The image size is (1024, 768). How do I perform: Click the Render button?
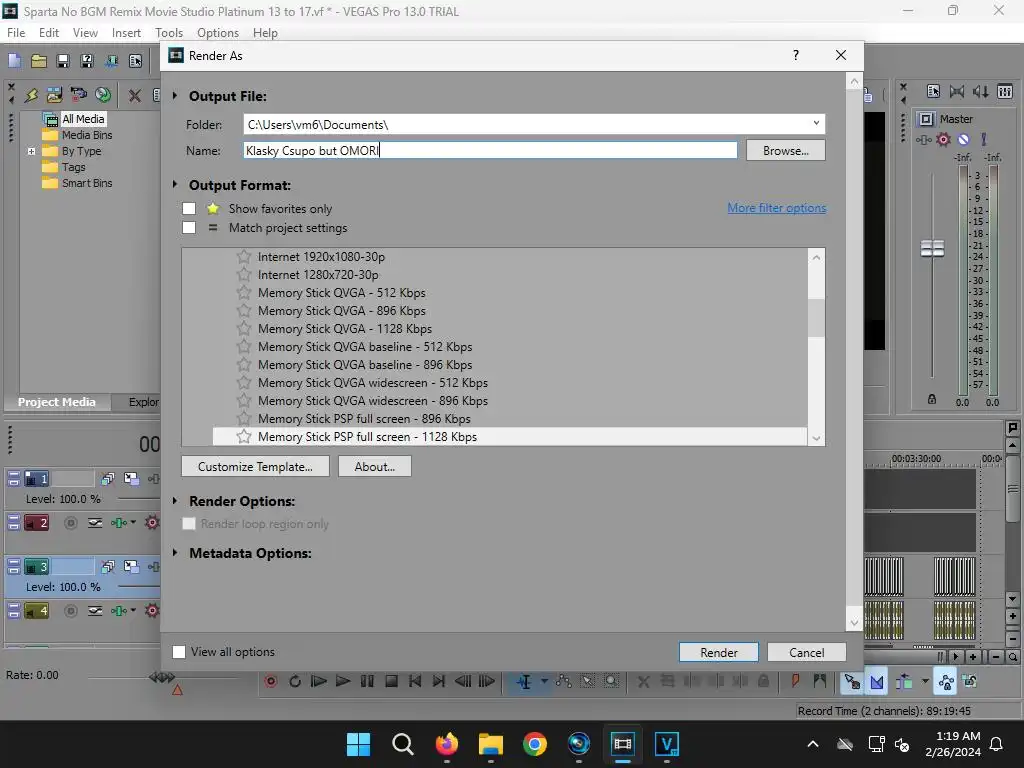click(x=718, y=652)
